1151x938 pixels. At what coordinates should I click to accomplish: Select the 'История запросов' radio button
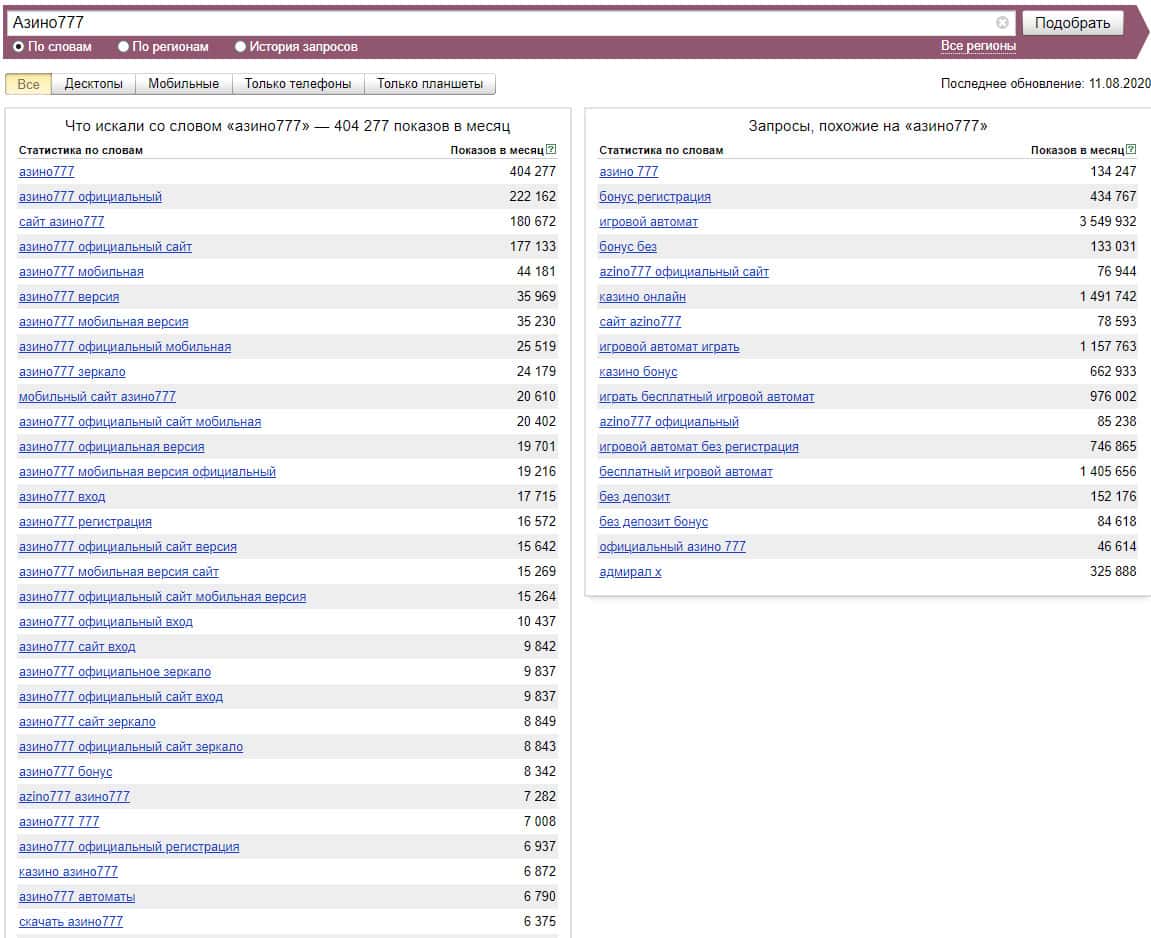pyautogui.click(x=240, y=47)
